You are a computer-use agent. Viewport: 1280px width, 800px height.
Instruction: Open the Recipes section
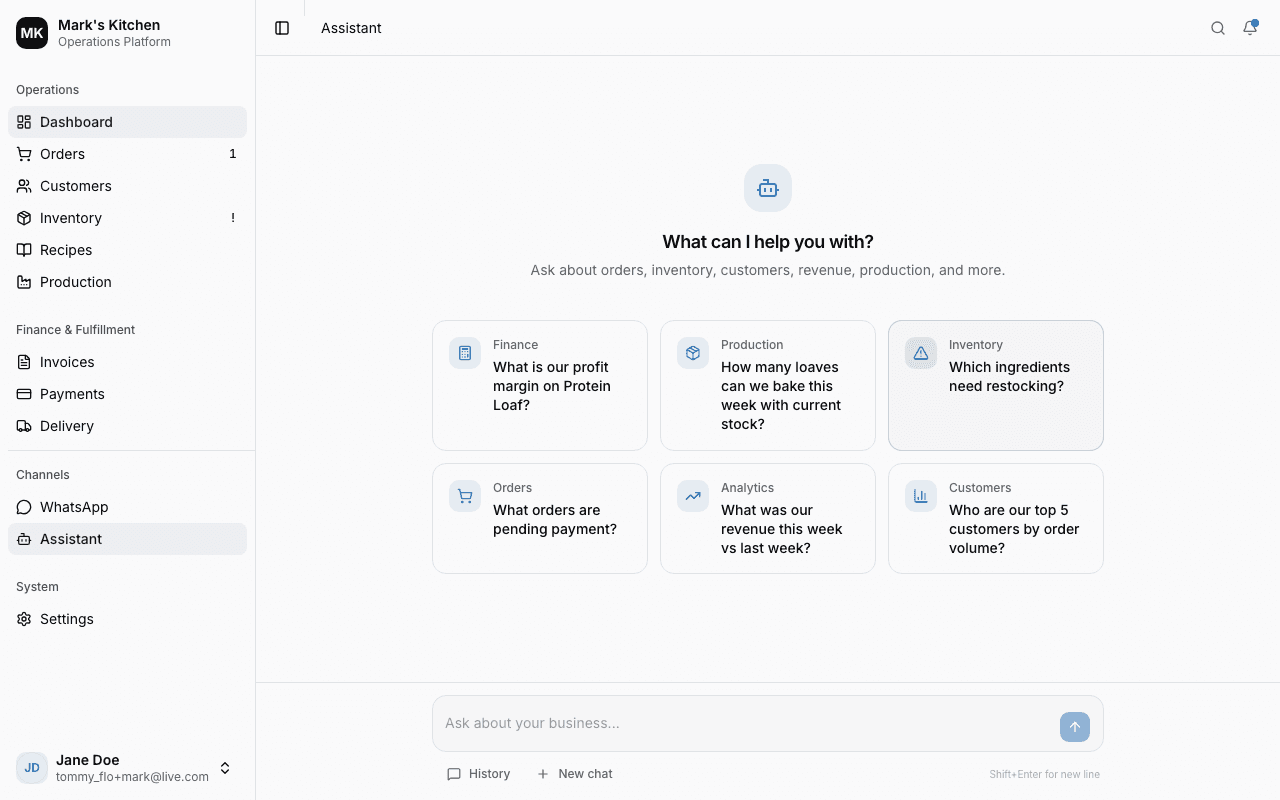tap(66, 250)
